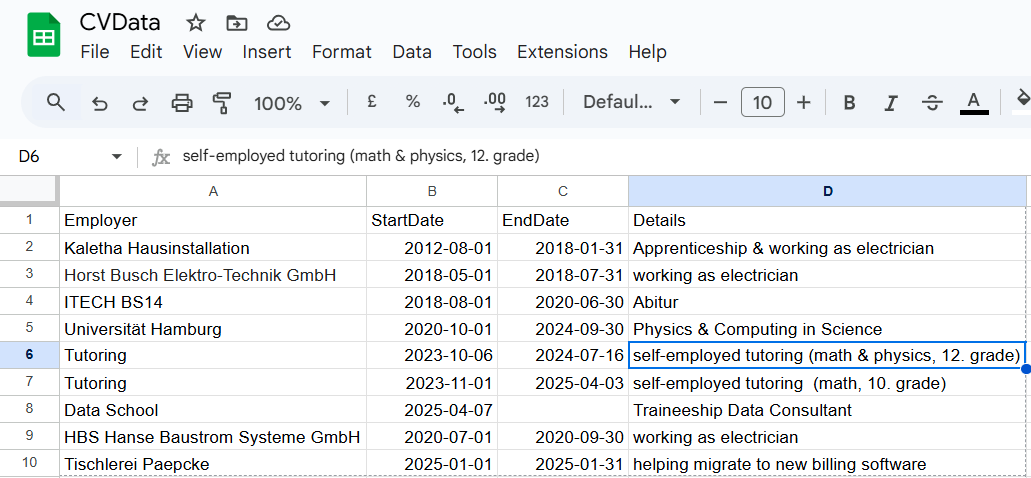The width and height of the screenshot is (1031, 478).
Task: Open the Google Sheets home icon
Action: point(43,36)
